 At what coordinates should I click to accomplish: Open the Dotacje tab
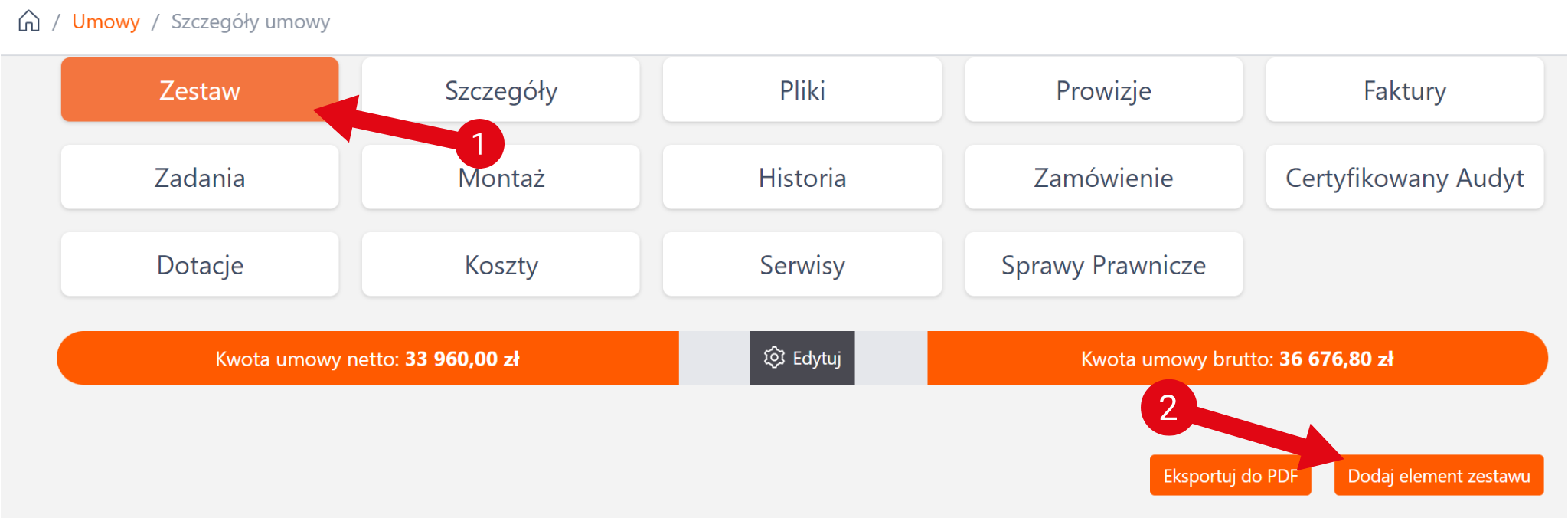[199, 265]
